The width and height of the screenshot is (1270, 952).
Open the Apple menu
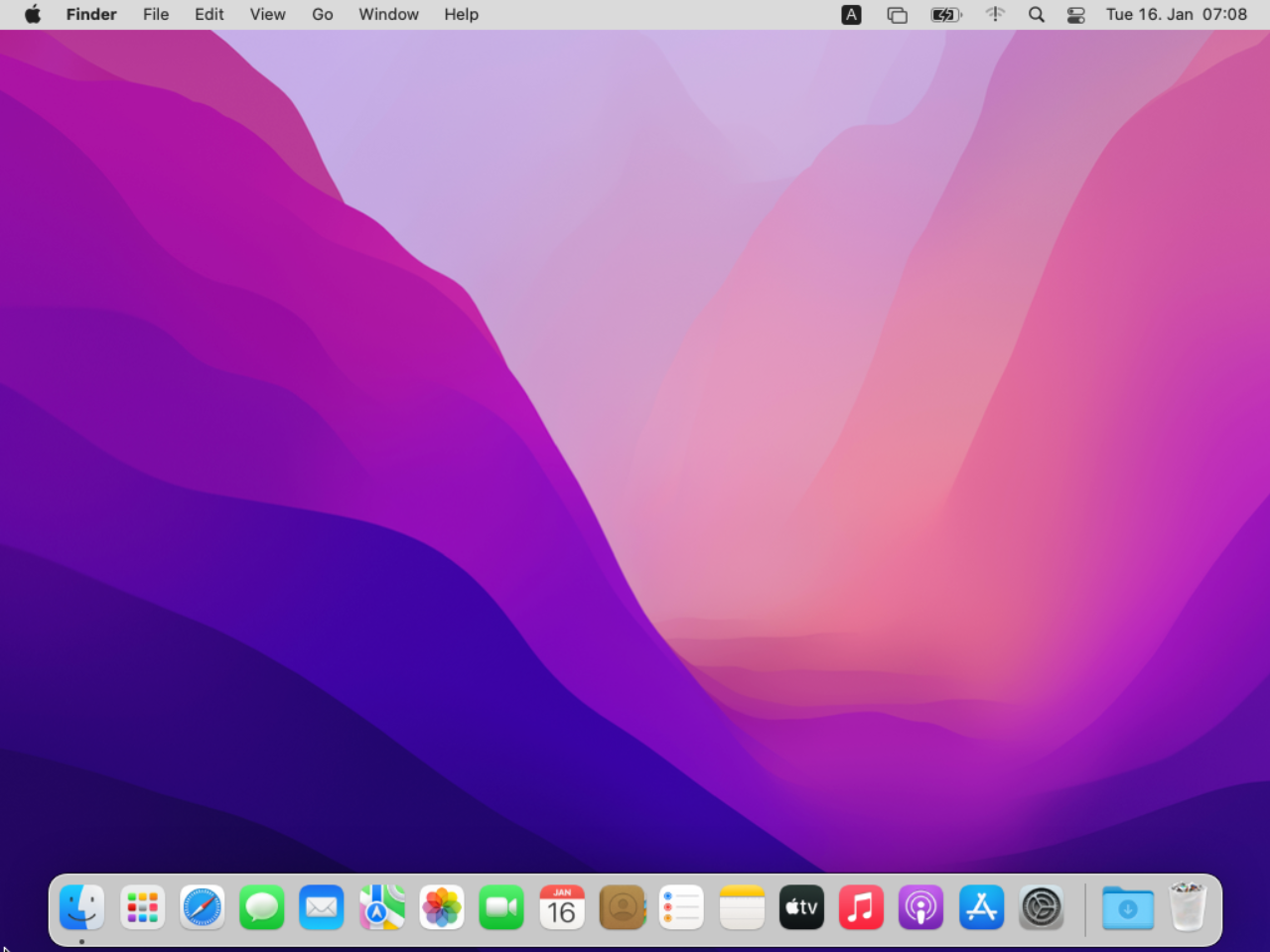pyautogui.click(x=31, y=14)
